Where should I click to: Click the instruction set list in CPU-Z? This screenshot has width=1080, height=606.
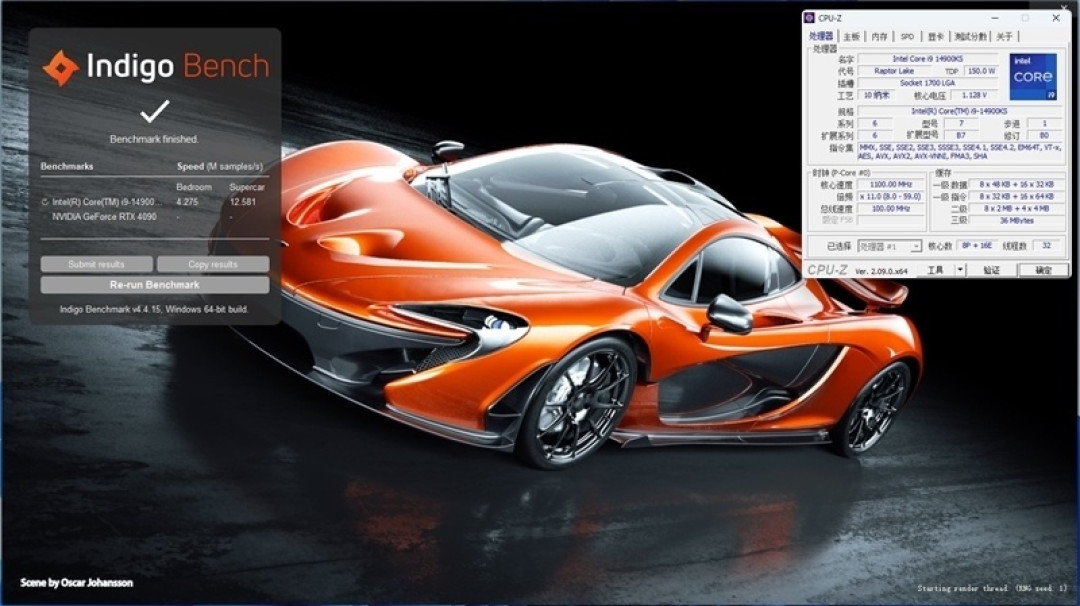point(959,152)
